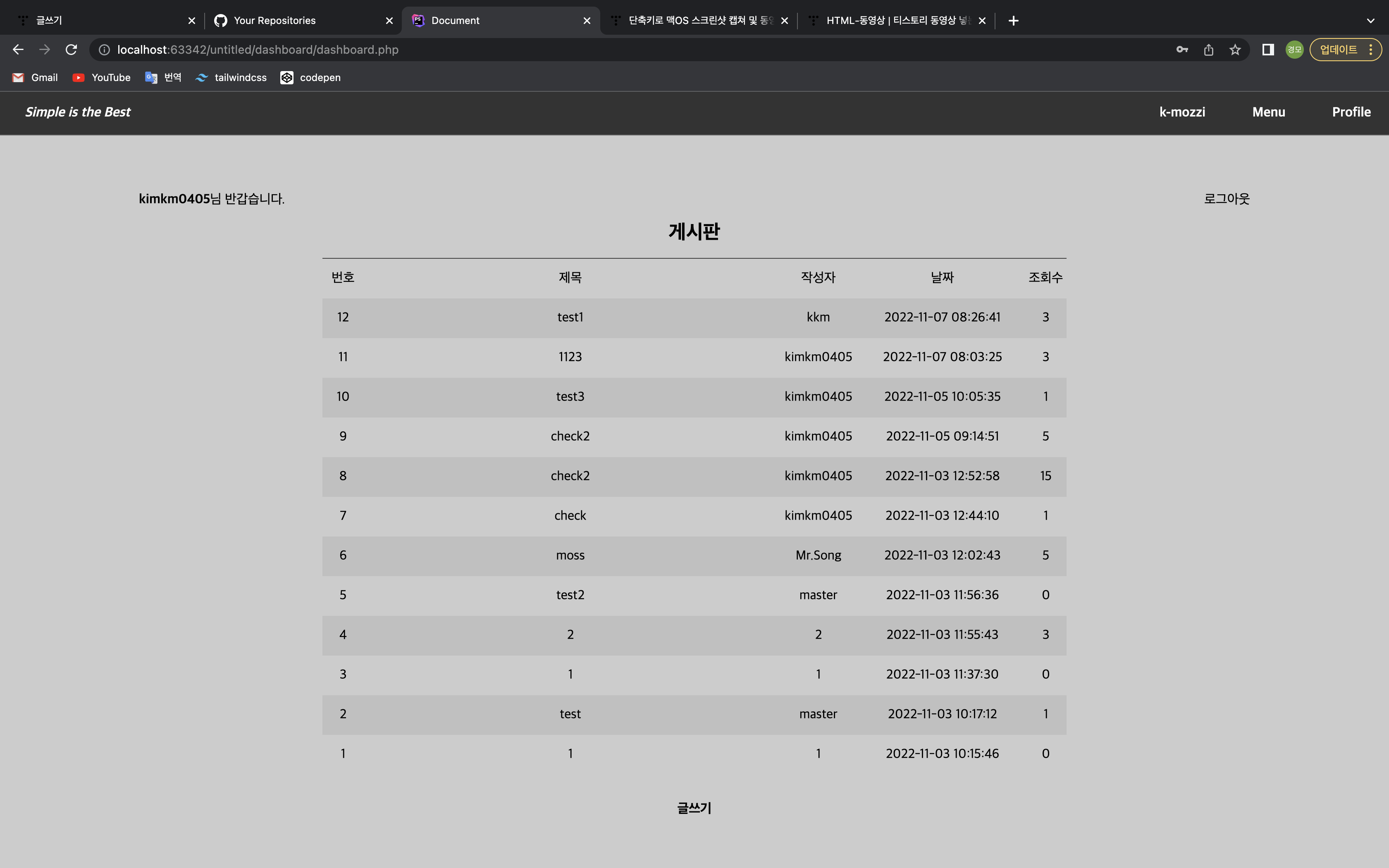Open the Profile link in the header
Screen dimensions: 1389x868
coord(1351,112)
